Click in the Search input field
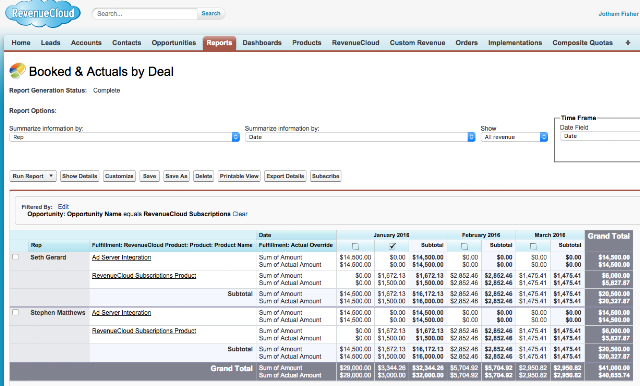The height and width of the screenshot is (386, 640). click(145, 13)
